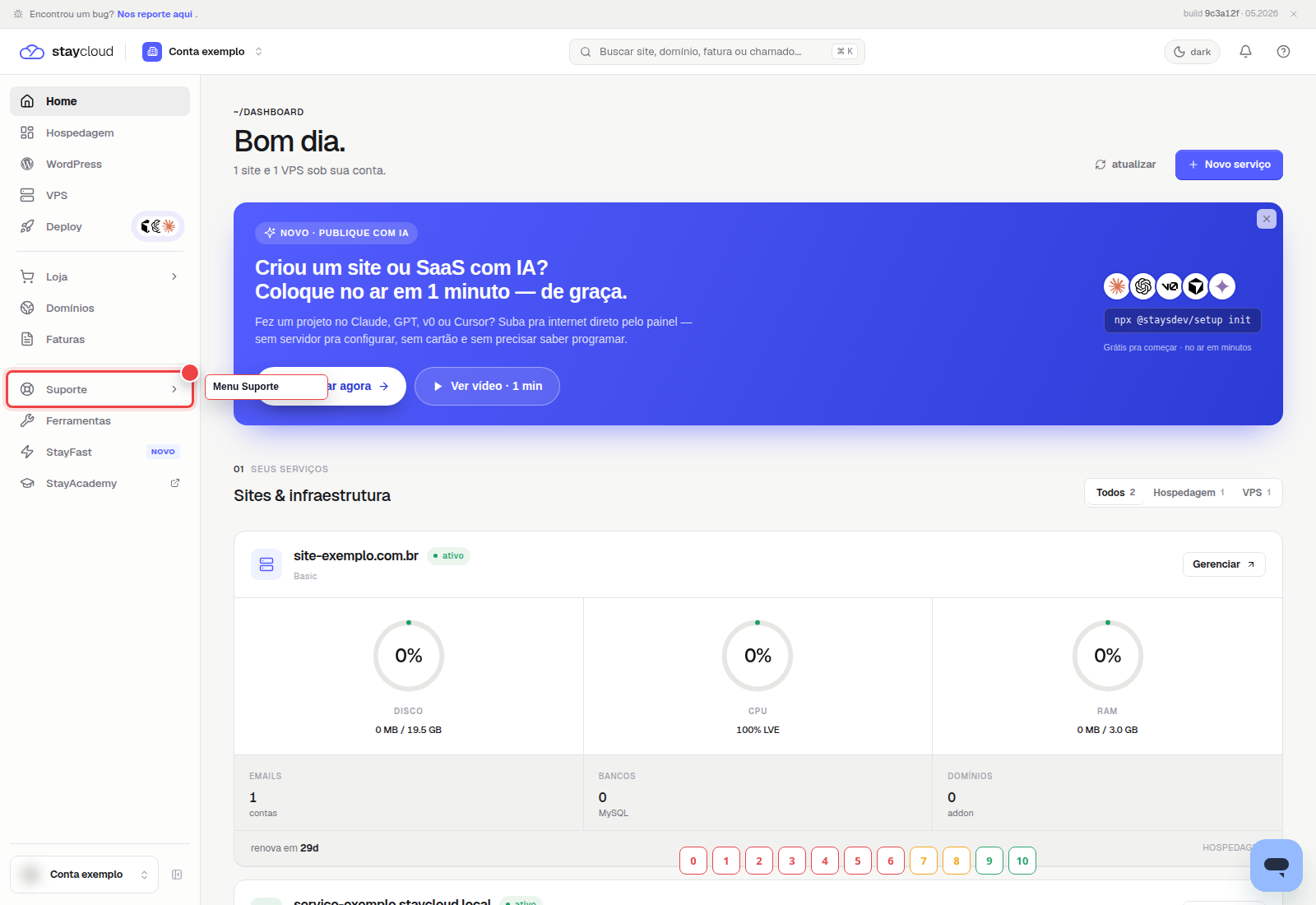1316x905 pixels.
Task: Click atualizar to refresh dashboard
Action: [1125, 165]
